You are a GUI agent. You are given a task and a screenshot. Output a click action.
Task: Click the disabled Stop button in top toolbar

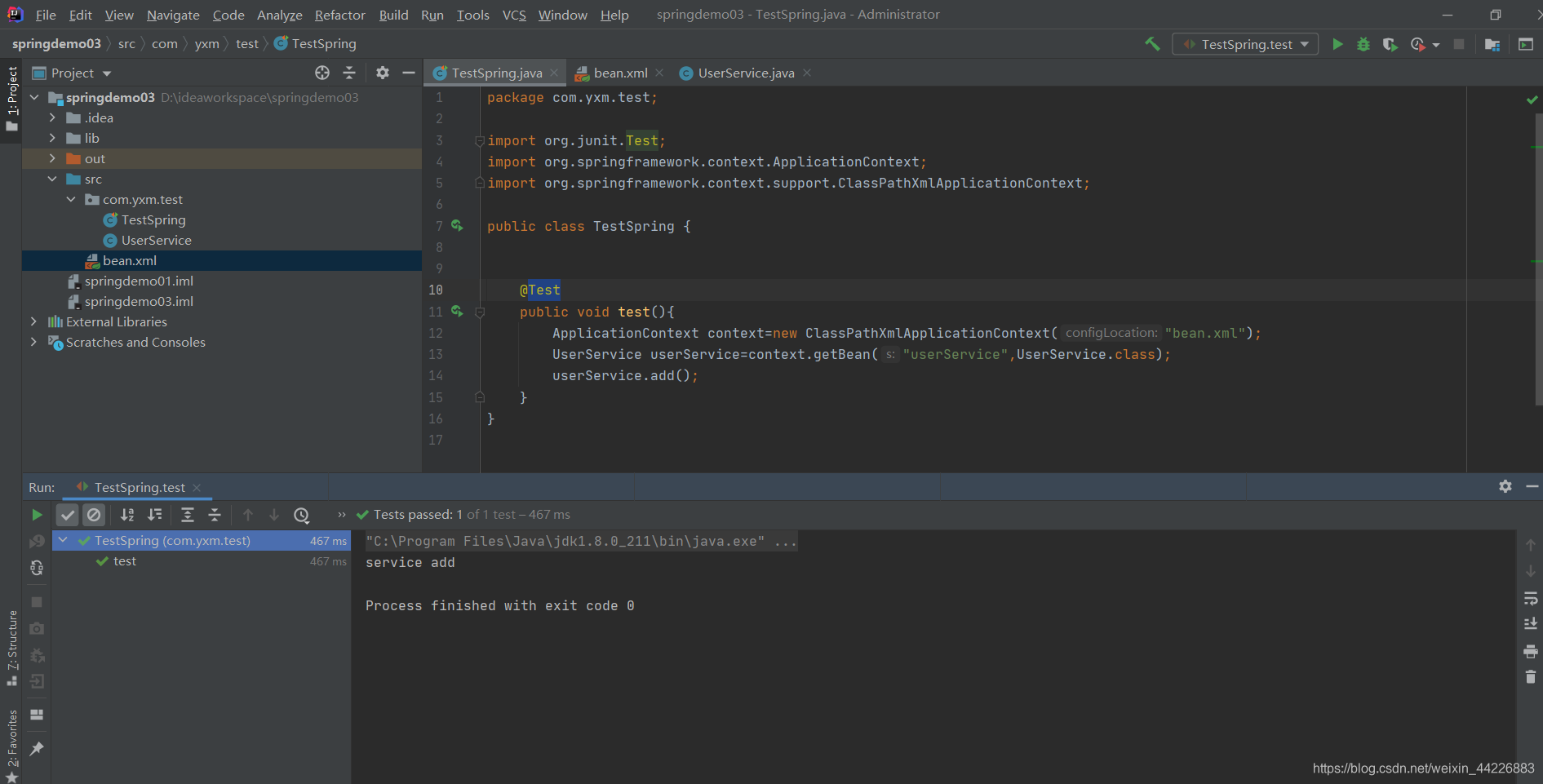click(1459, 44)
